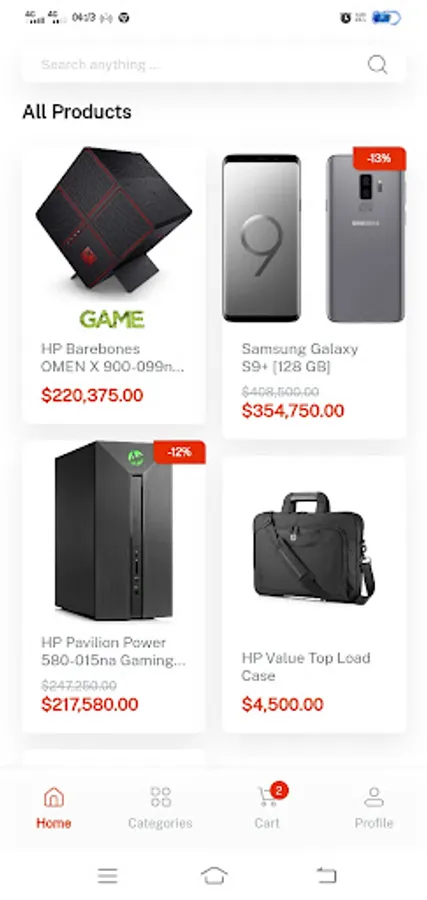Select the Samsung Galaxy S9+ [128 GB] title
The image size is (427, 900).
[x=300, y=358]
